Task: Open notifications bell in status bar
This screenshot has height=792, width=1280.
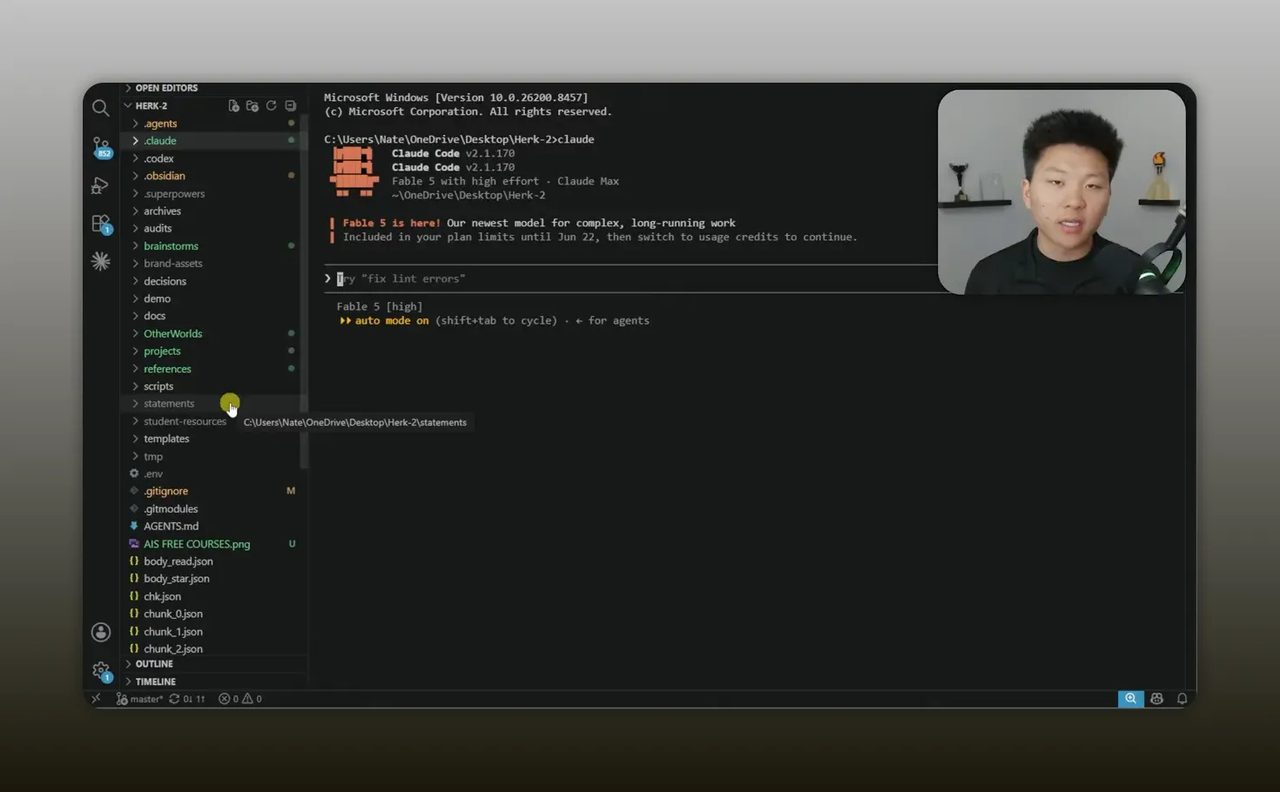Action: [x=1182, y=699]
